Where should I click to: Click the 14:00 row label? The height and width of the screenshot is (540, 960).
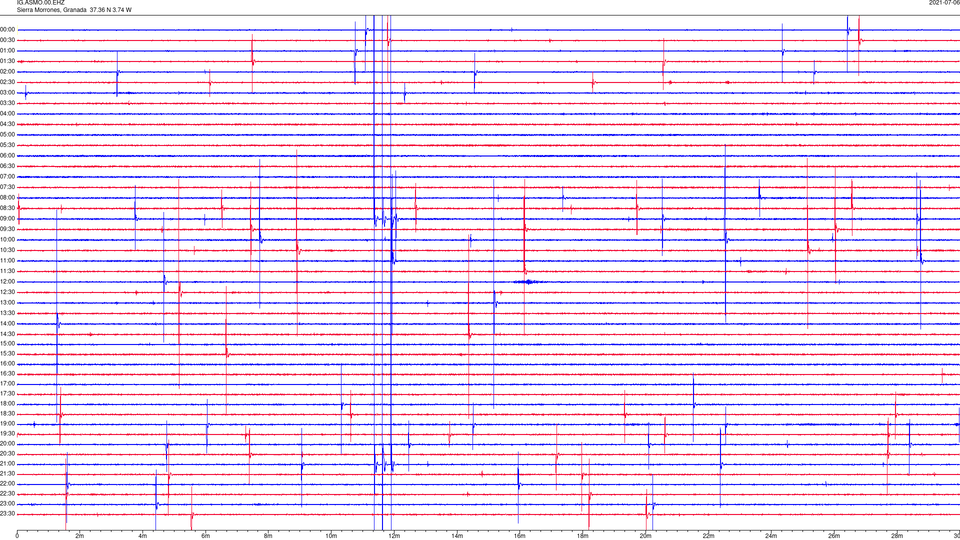pos(8,323)
